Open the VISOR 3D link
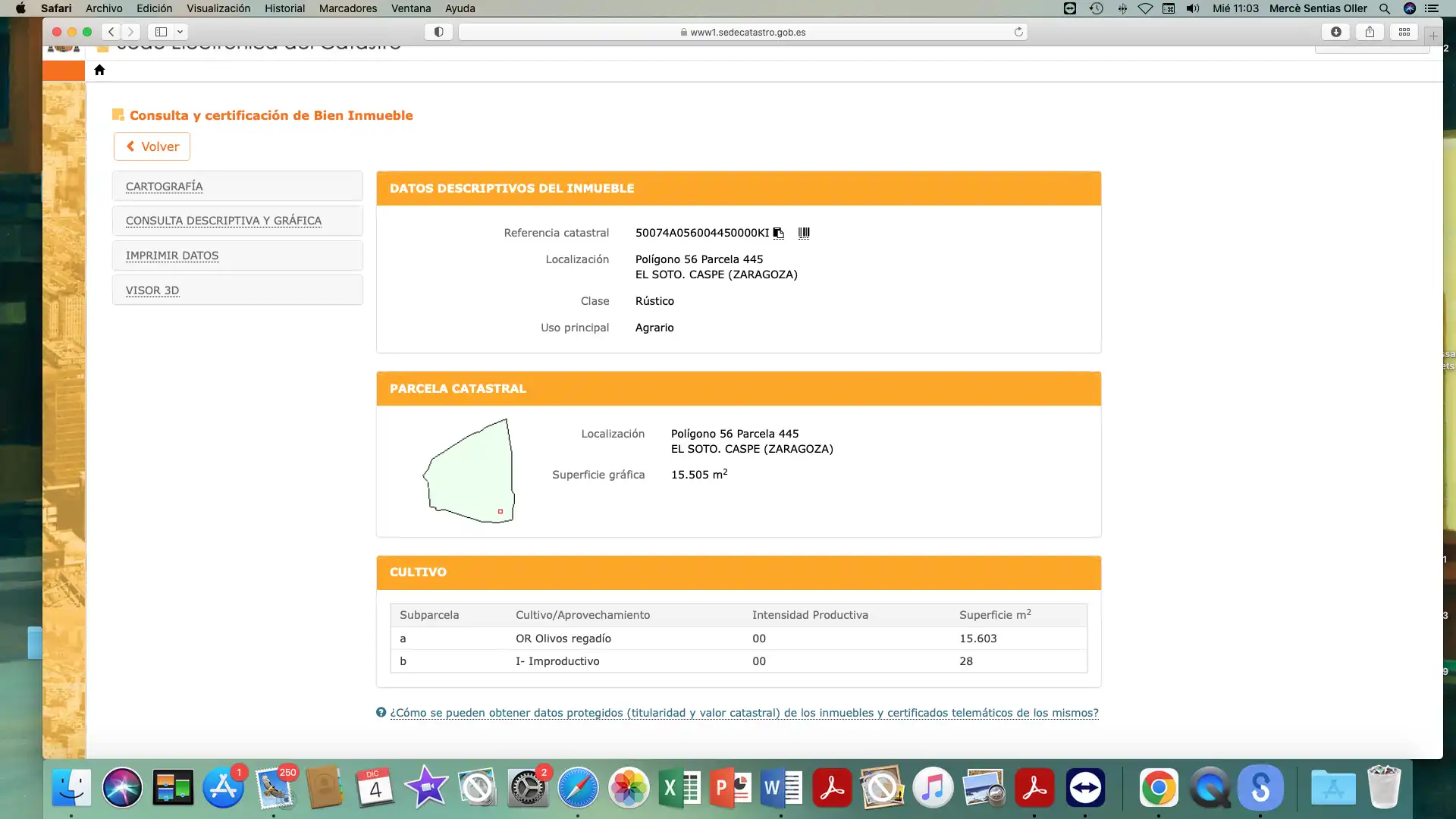 pos(152,290)
